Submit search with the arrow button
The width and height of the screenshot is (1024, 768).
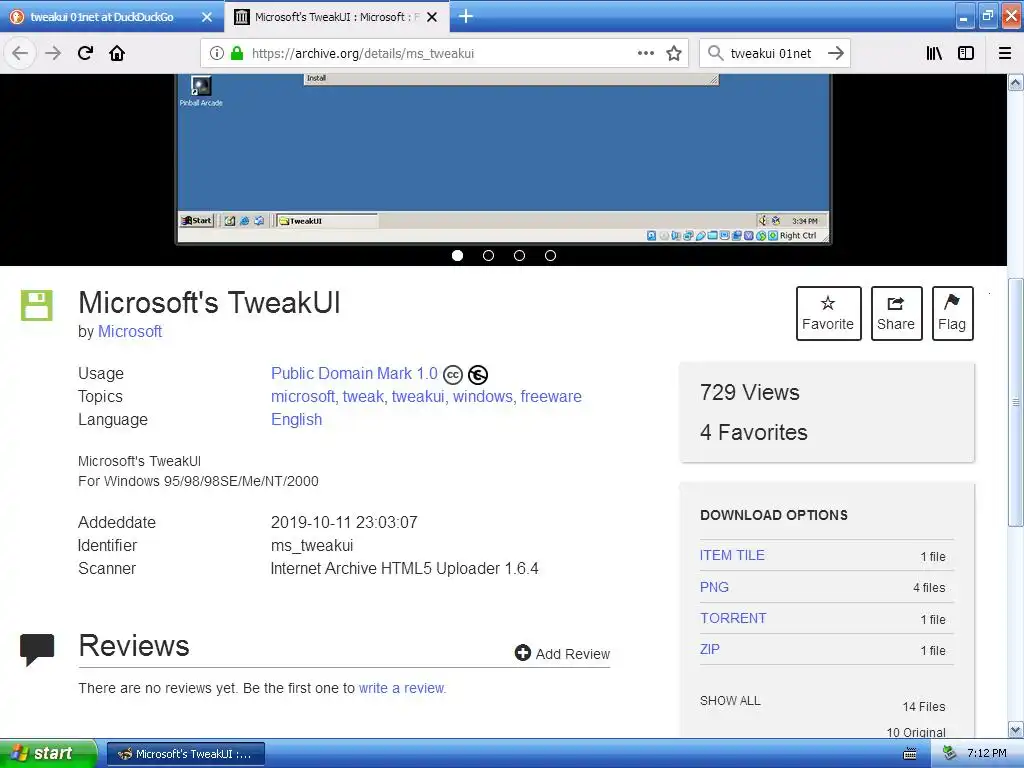(835, 54)
